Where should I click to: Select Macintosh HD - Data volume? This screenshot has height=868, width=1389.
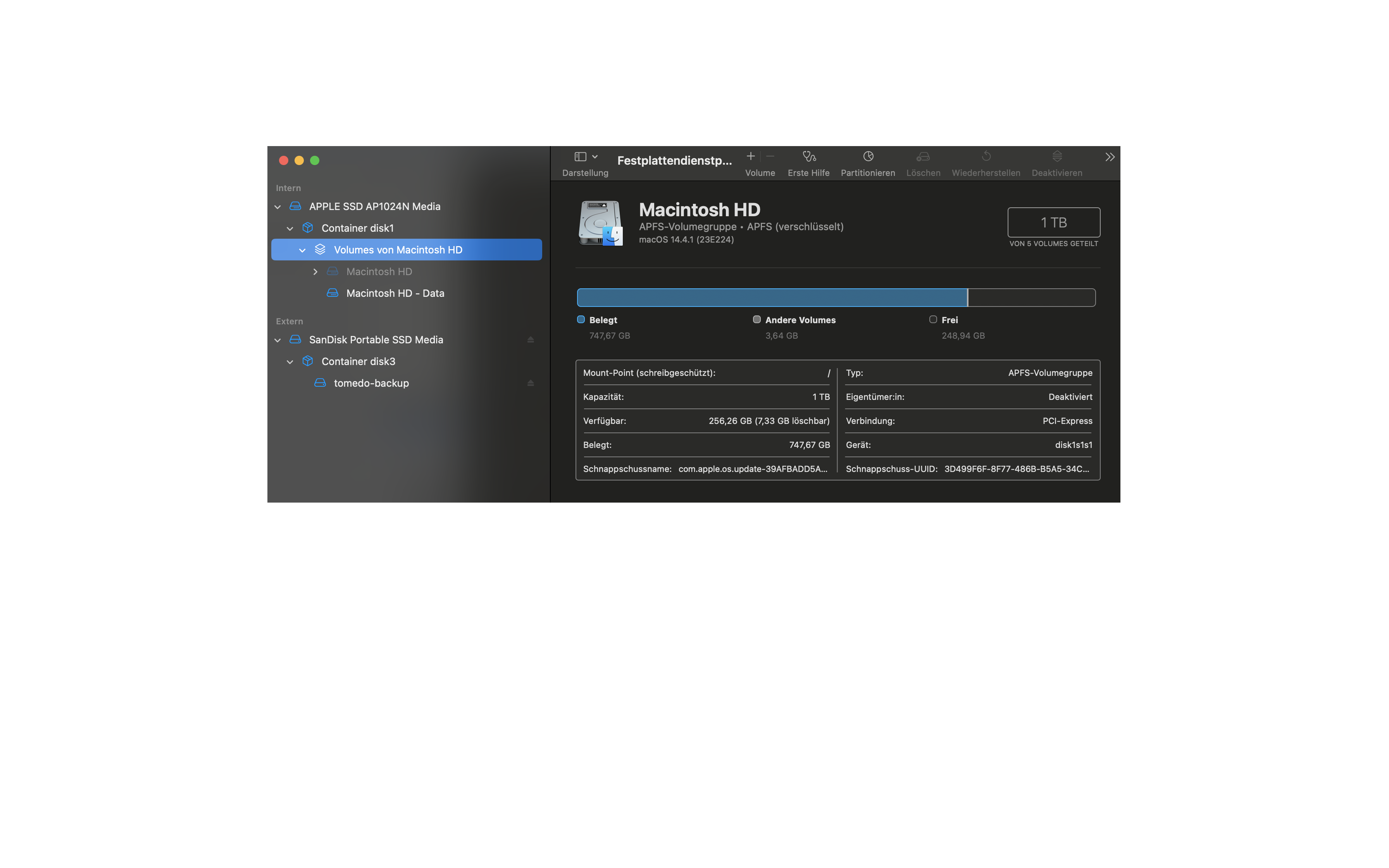pos(395,293)
